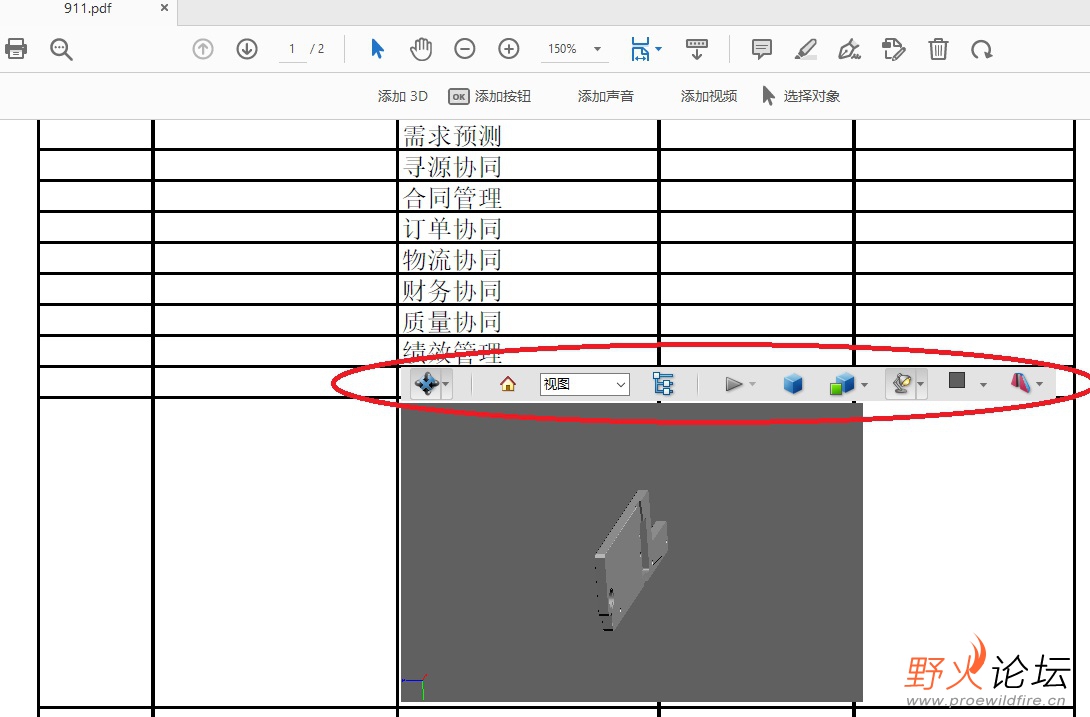Click model render mode icon
The height and width of the screenshot is (717, 1090).
click(841, 384)
